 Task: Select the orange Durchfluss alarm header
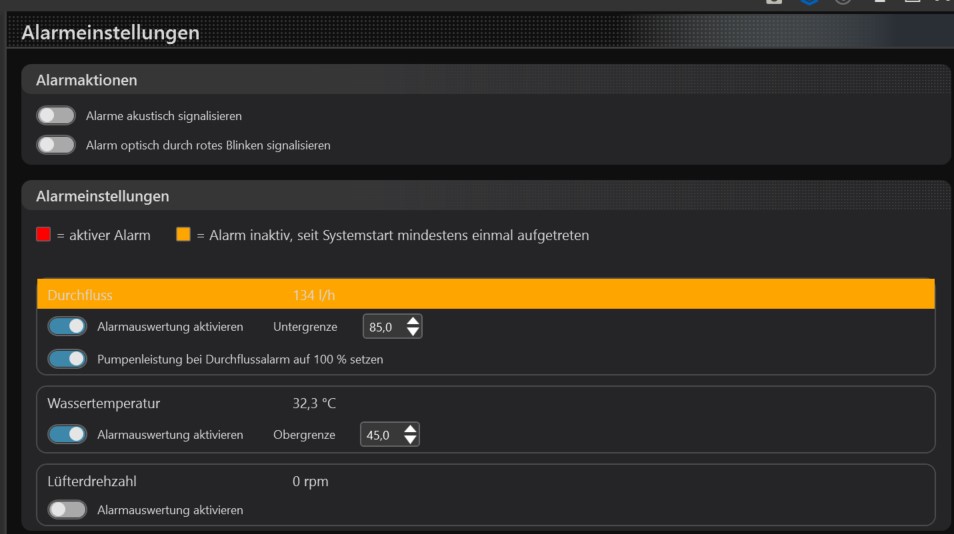[x=485, y=294]
